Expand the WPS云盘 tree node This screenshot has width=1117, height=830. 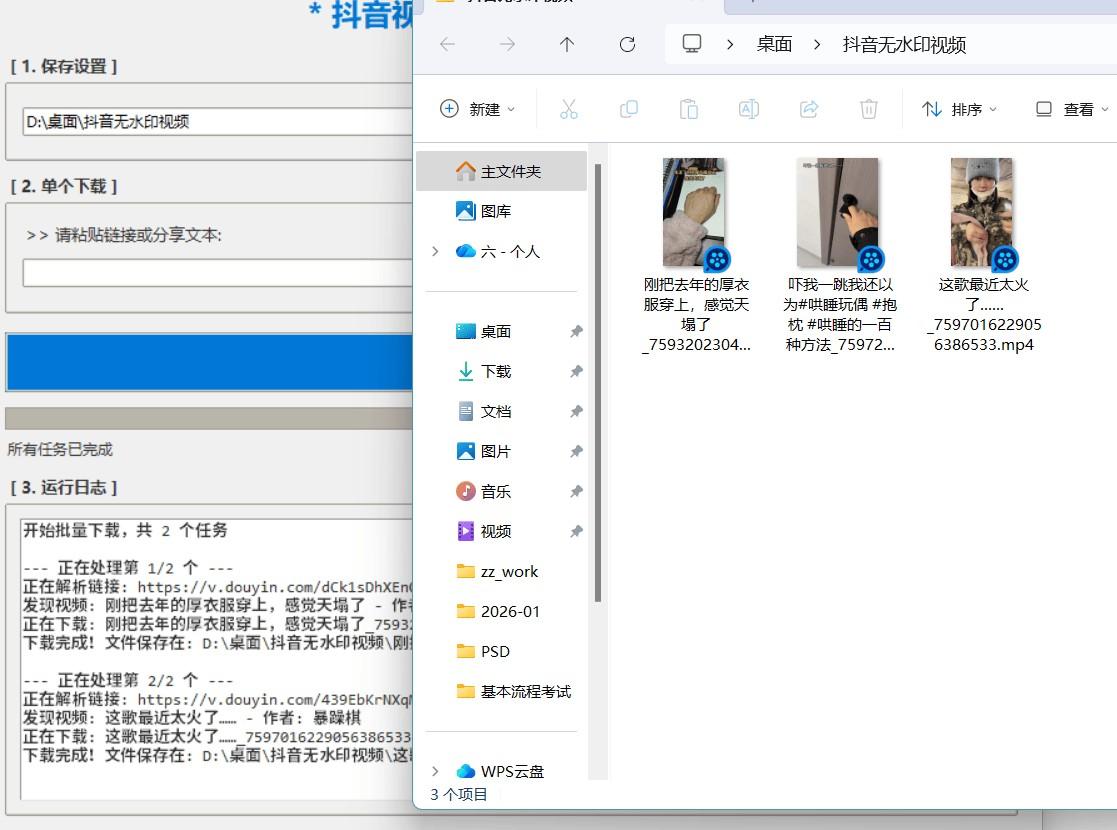435,771
